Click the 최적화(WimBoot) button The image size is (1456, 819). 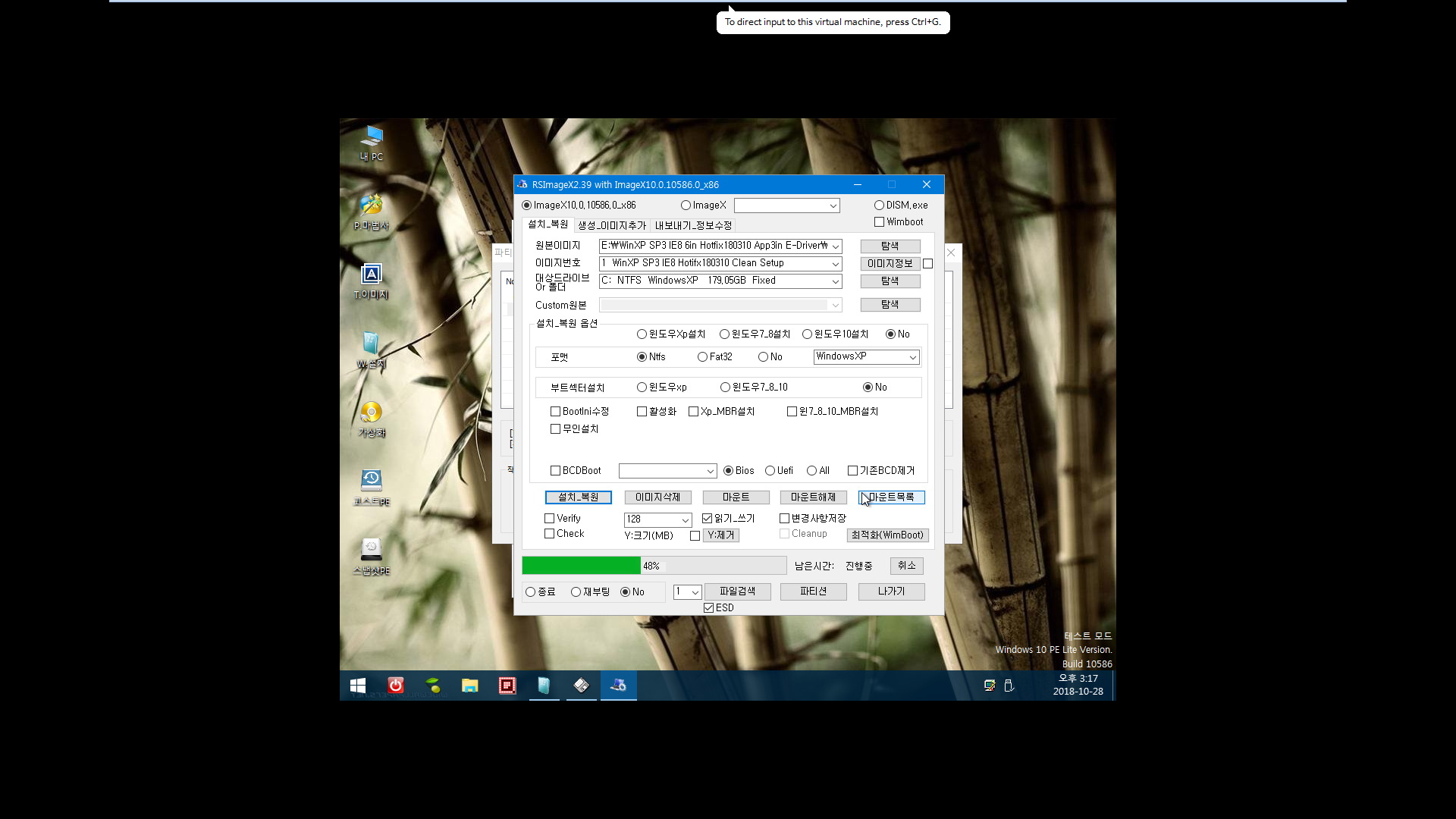tap(887, 535)
